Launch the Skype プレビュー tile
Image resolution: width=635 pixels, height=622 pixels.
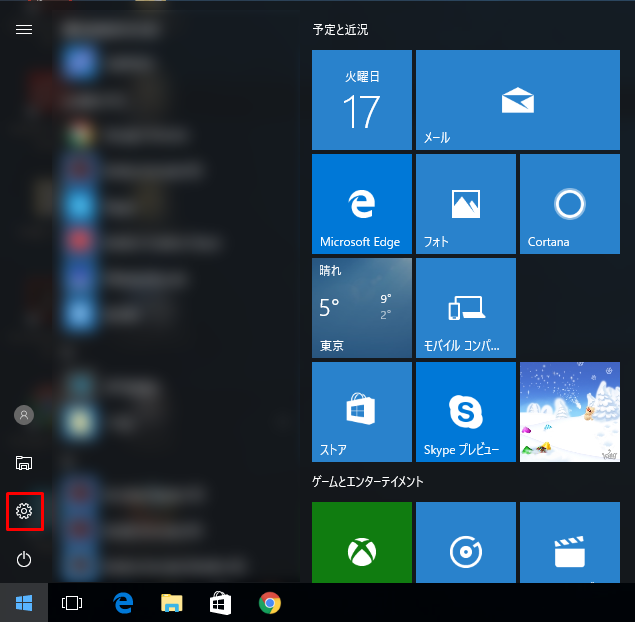point(466,412)
